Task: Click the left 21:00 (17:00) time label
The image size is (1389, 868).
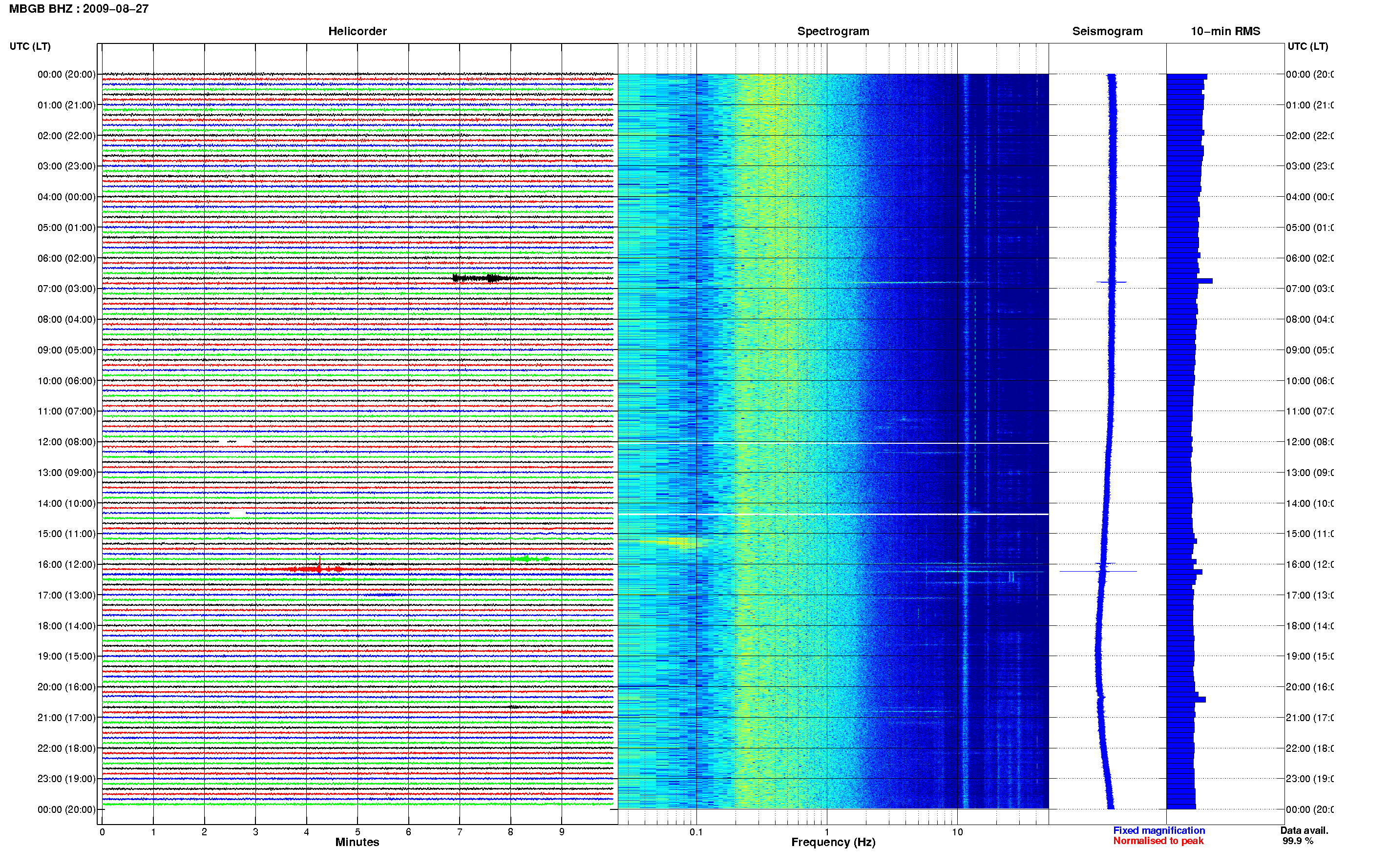Action: coord(66,718)
